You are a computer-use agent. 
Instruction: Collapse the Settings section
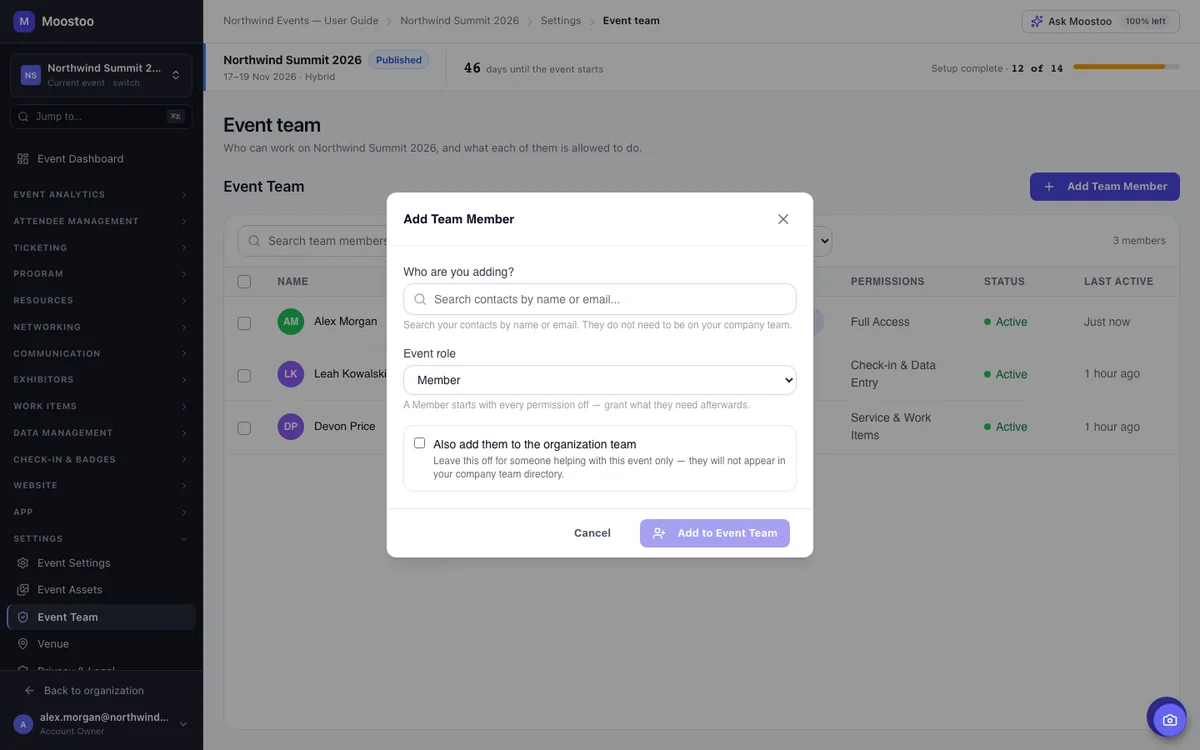[101, 539]
